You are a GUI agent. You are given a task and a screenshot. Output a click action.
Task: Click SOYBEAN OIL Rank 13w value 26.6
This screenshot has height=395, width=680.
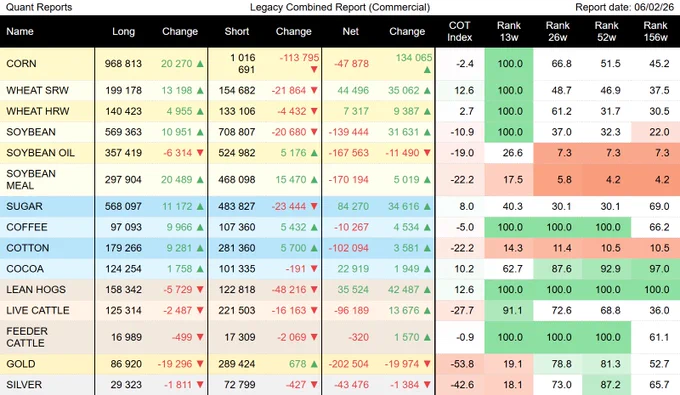click(513, 153)
